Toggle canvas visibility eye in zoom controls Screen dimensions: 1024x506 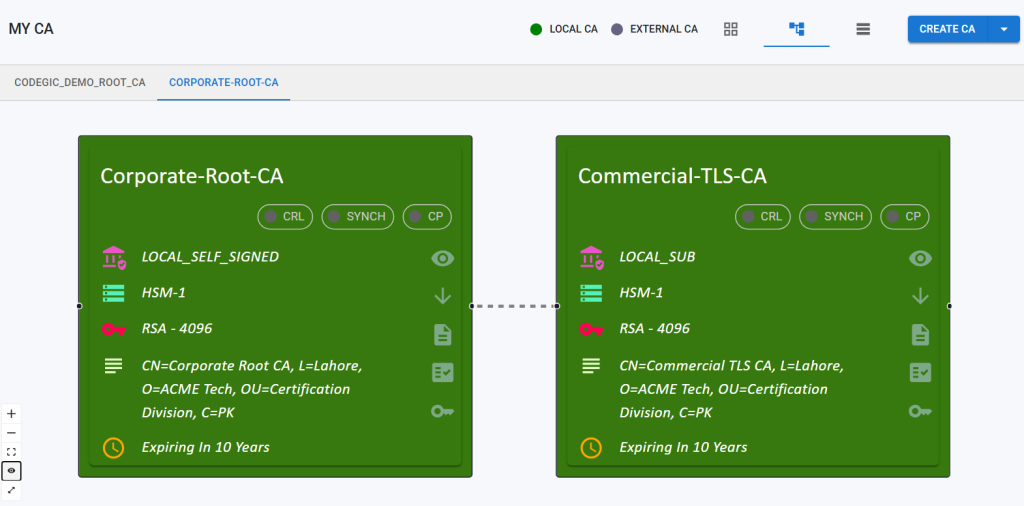[11, 471]
